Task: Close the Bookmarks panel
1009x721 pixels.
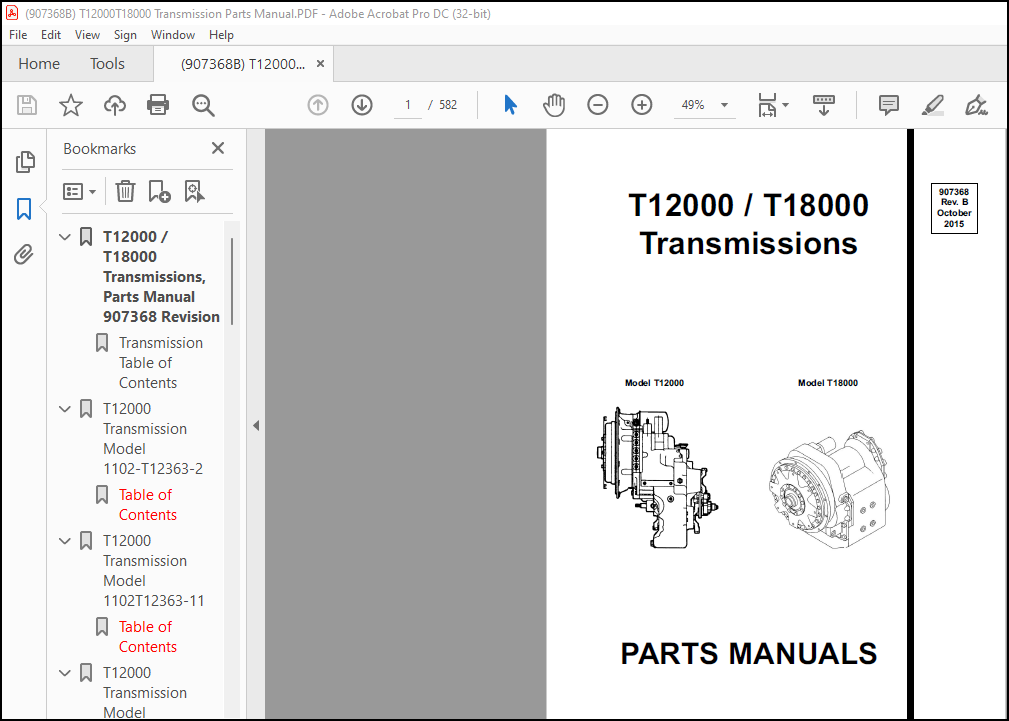Action: click(218, 148)
